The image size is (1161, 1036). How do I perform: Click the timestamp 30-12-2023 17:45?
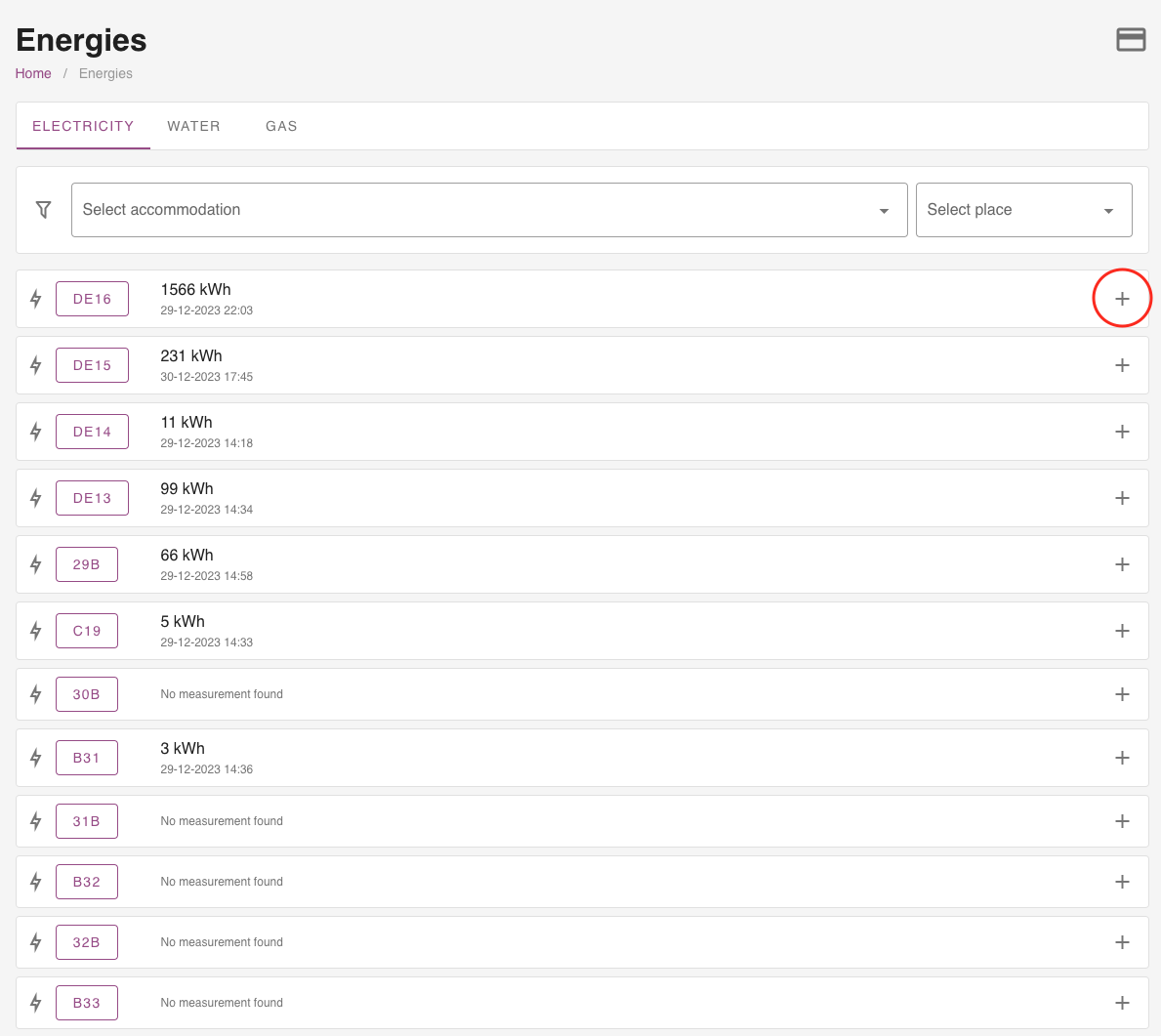(207, 377)
